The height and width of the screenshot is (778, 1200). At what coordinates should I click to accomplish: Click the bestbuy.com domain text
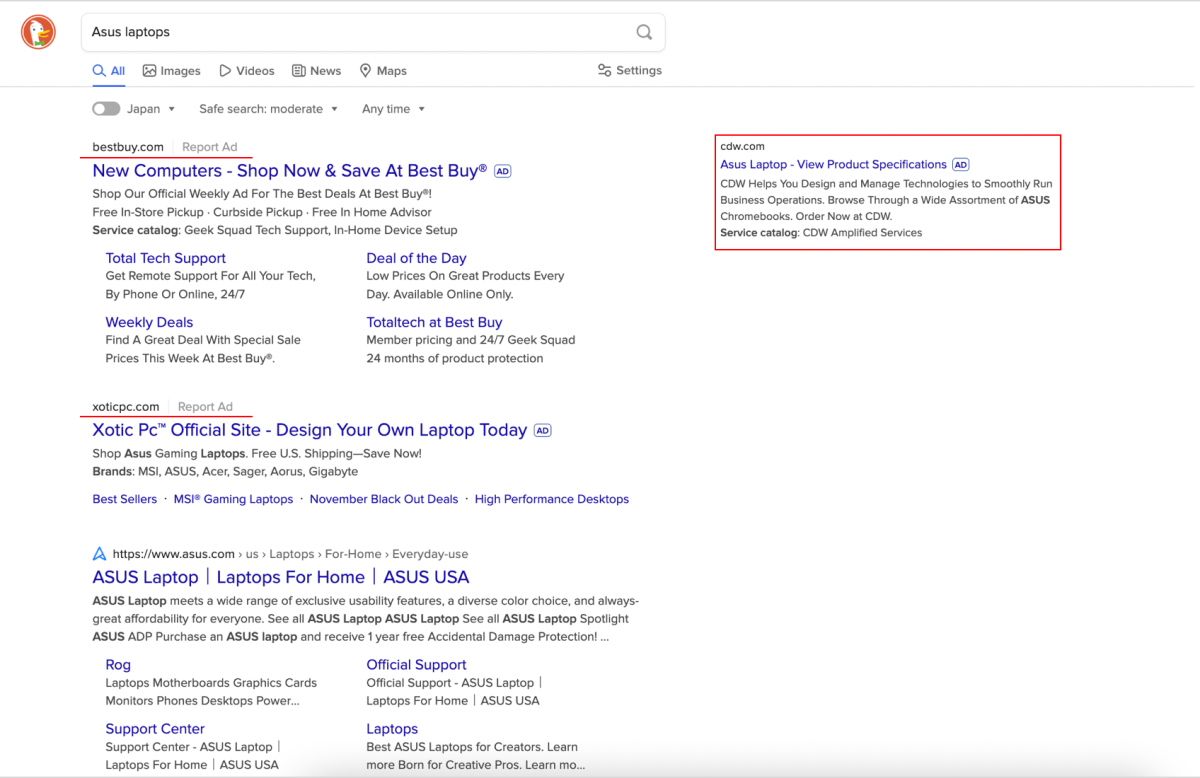pos(128,147)
